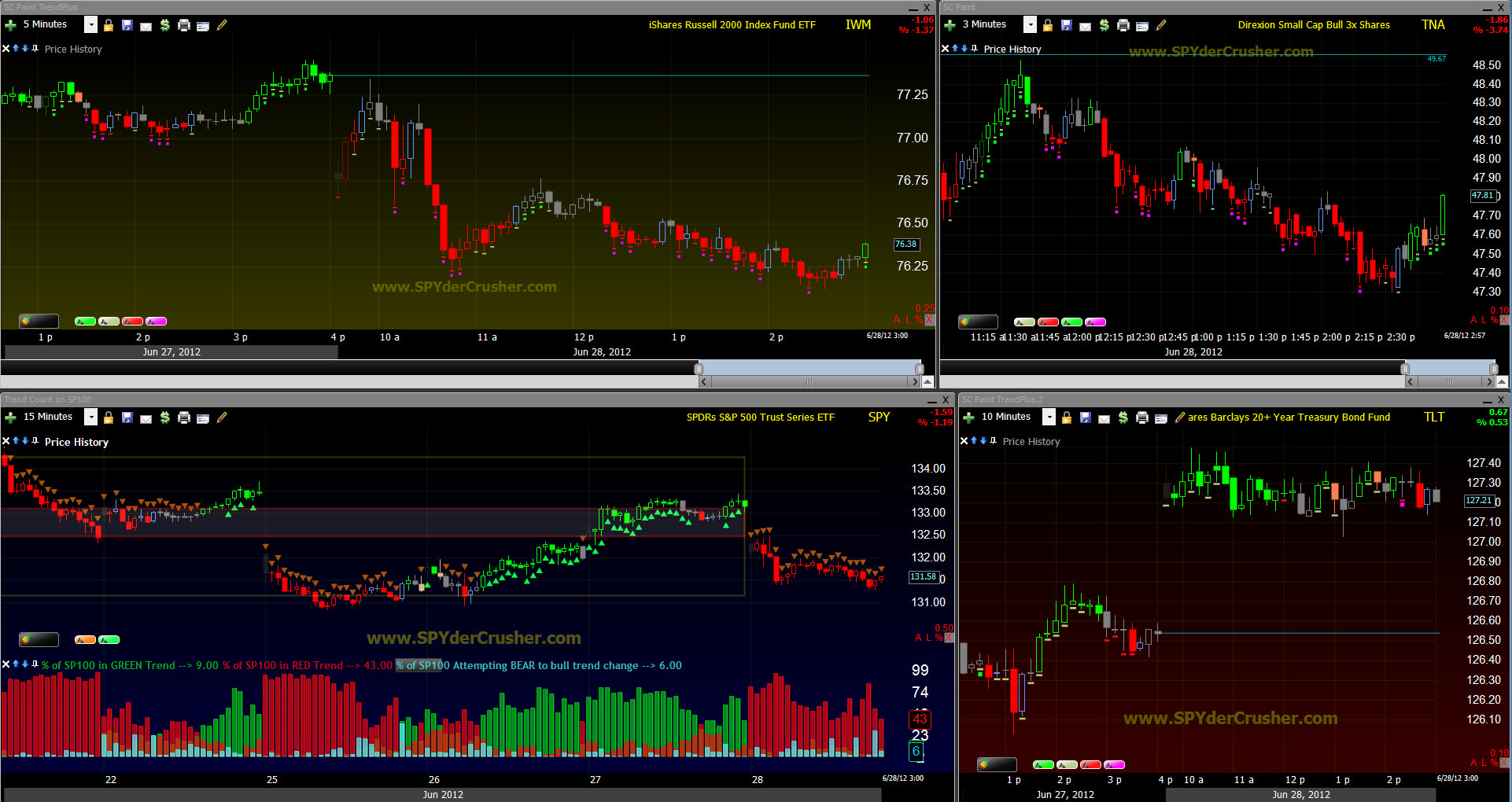This screenshot has height=802, width=1512.
Task: Select the SPY Price History study label
Action: (76, 442)
